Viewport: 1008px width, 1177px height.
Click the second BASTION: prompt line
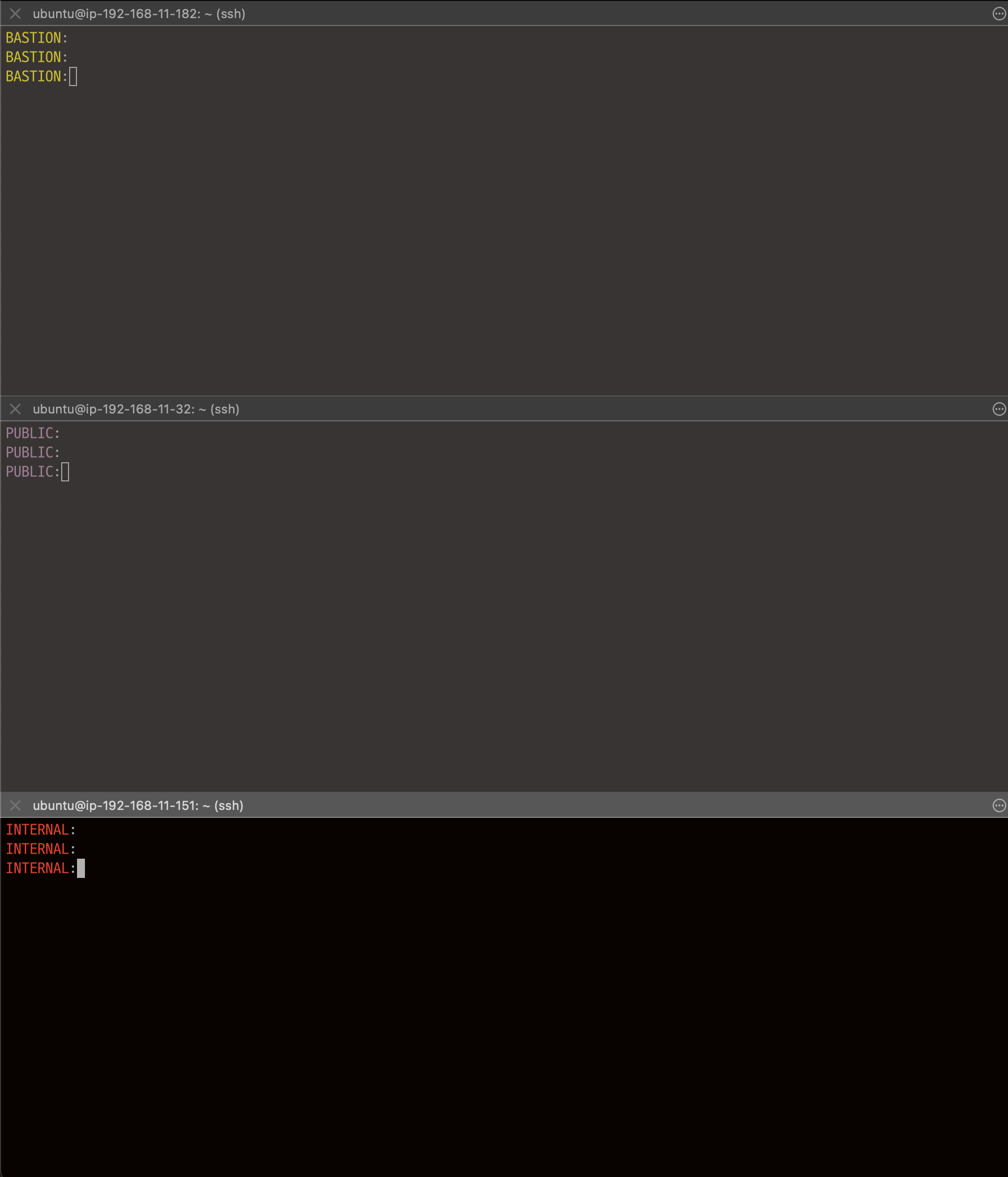[x=37, y=57]
